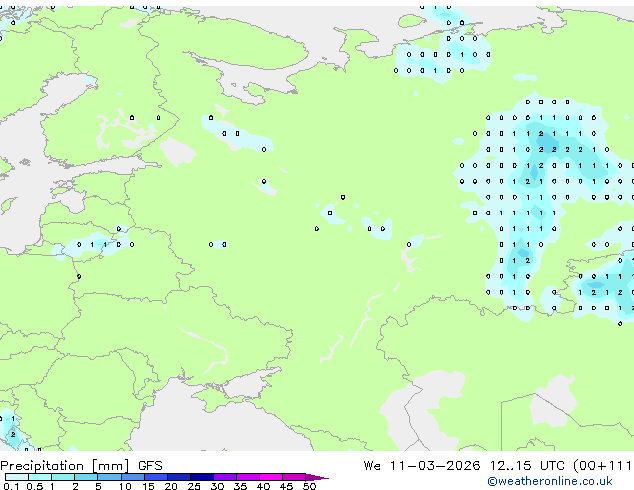The width and height of the screenshot is (634, 490).
Task: Select the 'Precipitation [mm] GFS' title text
Action: pyautogui.click(x=81, y=466)
